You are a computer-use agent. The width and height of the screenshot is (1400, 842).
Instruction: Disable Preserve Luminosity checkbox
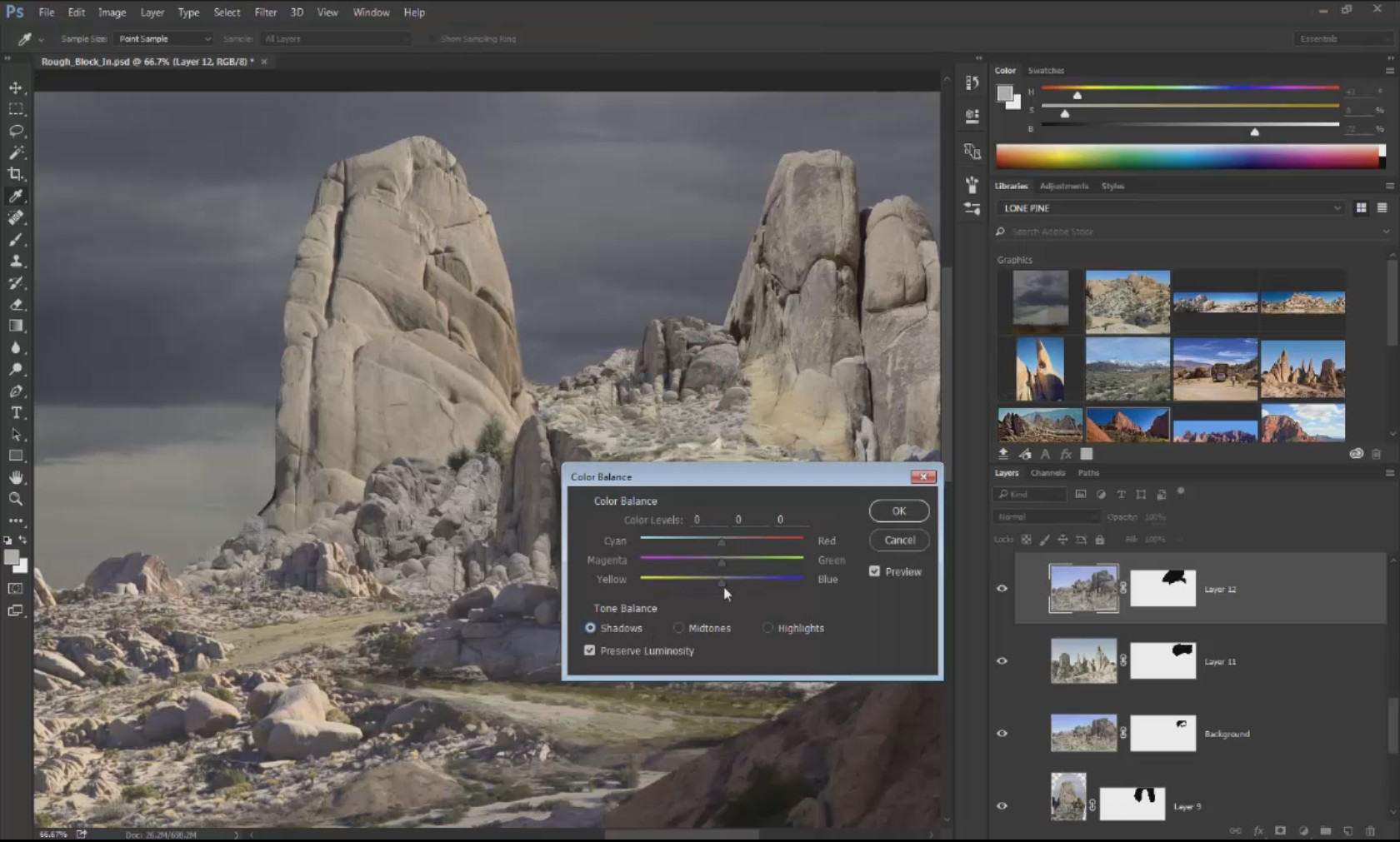590,650
